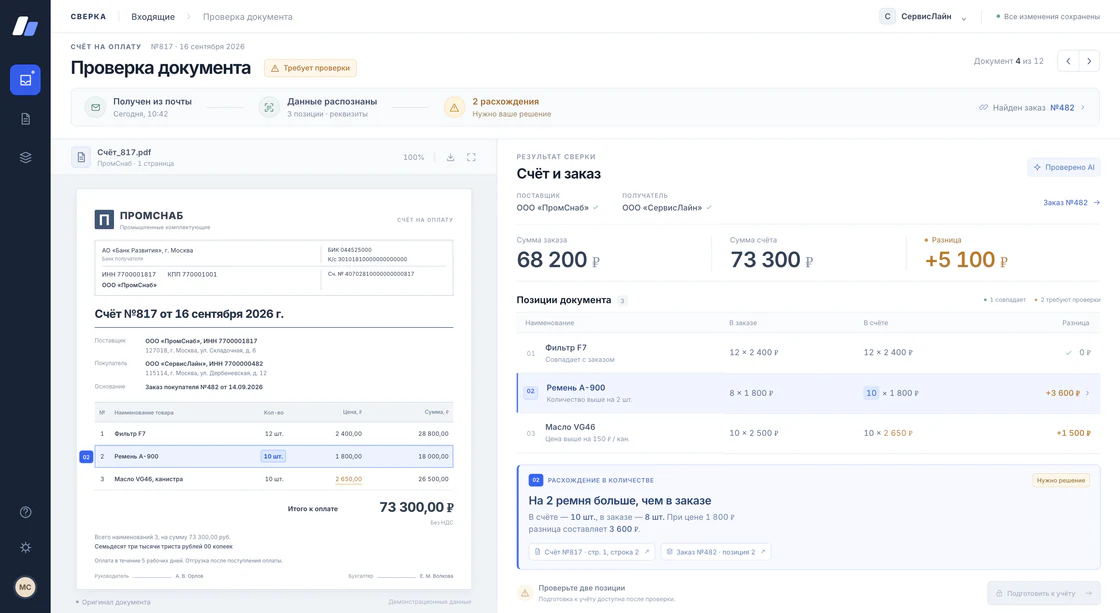This screenshot has height=613, width=1120.
Task: Open the documents page icon in the sidebar
Action: pyautogui.click(x=25, y=119)
